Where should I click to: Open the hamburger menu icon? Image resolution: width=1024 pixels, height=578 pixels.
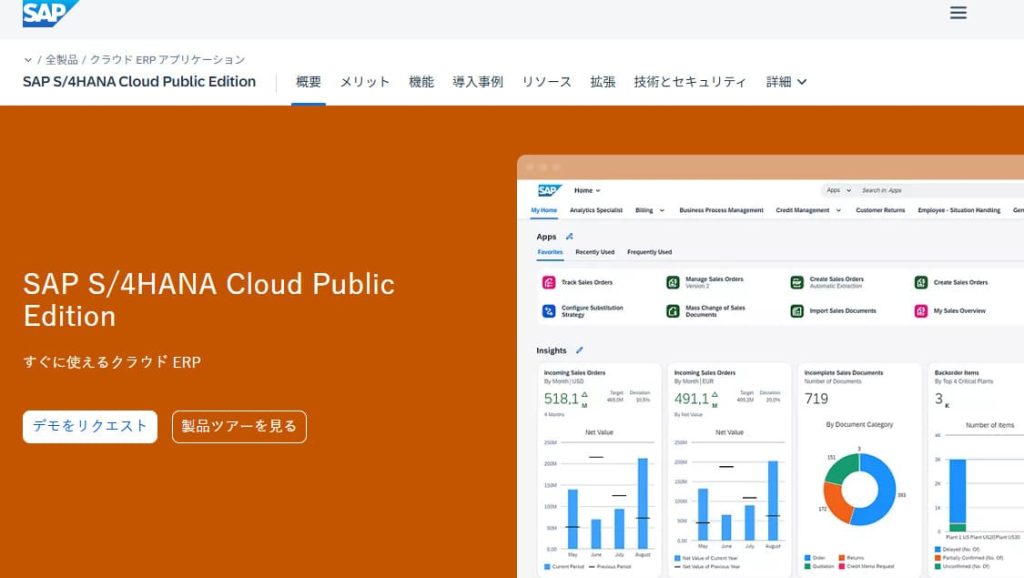958,12
